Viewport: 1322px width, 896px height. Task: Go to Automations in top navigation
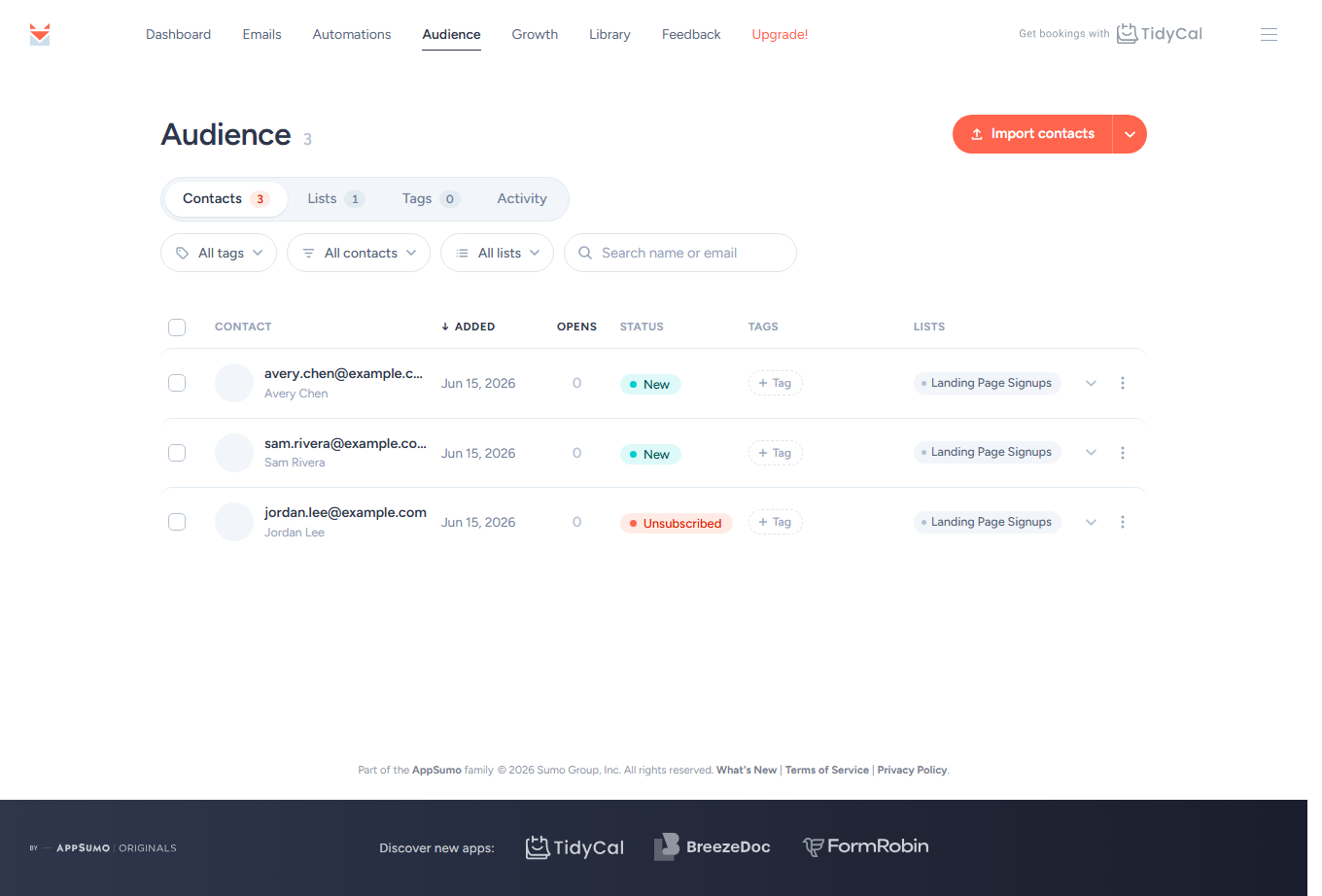pyautogui.click(x=352, y=34)
